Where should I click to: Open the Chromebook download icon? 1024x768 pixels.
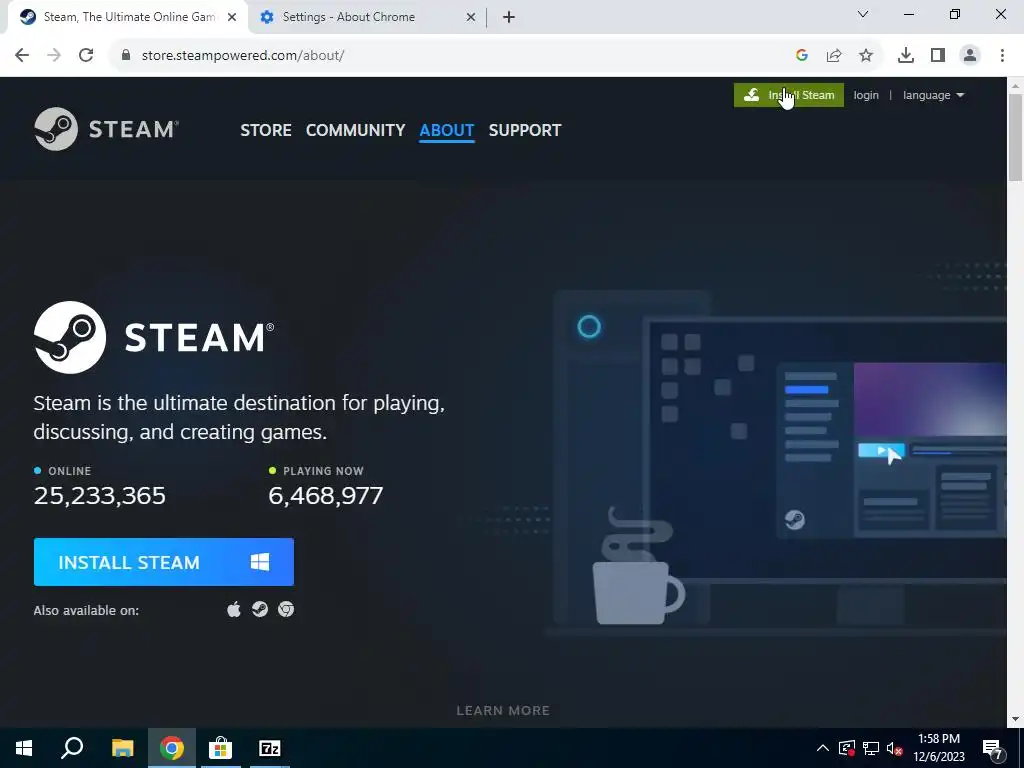tap(286, 609)
